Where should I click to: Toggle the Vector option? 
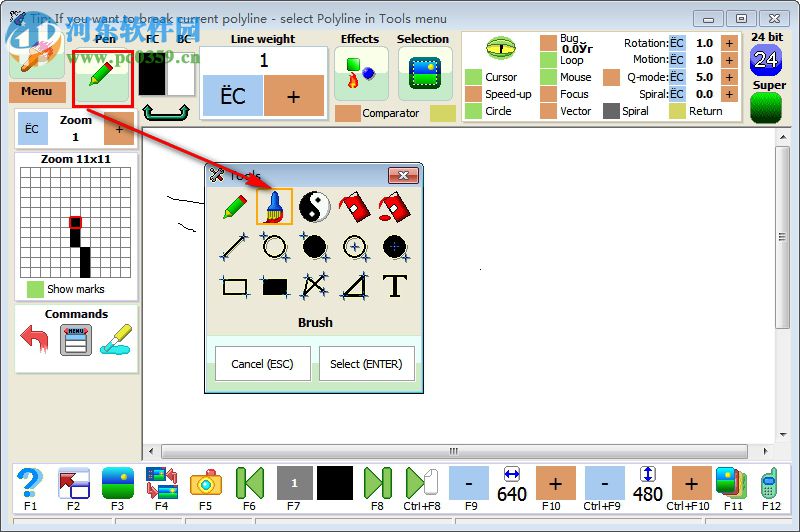(x=548, y=111)
